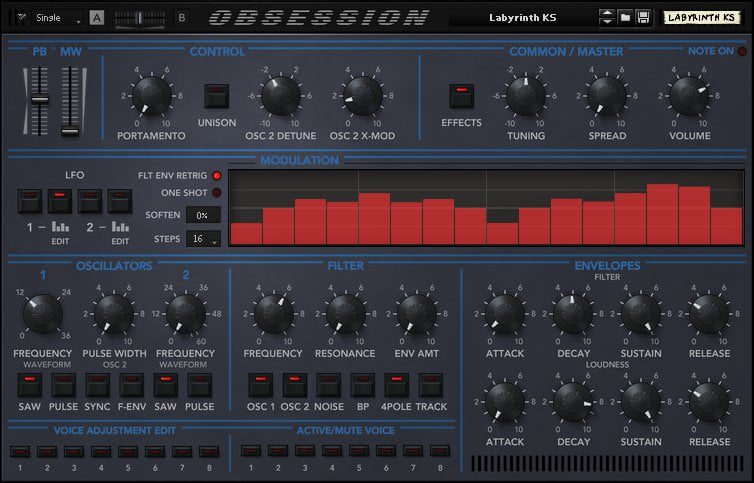This screenshot has width=754, height=483.
Task: Enable oscillator 2 PULSE waveform
Action: [x=200, y=385]
